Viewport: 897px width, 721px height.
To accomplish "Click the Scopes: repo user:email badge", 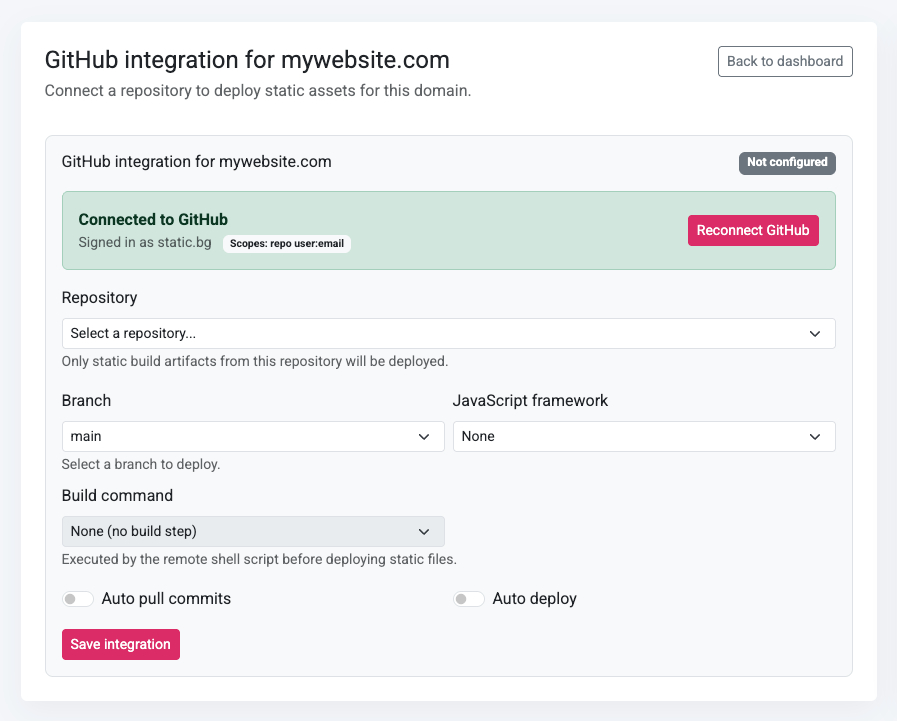I will pos(286,243).
